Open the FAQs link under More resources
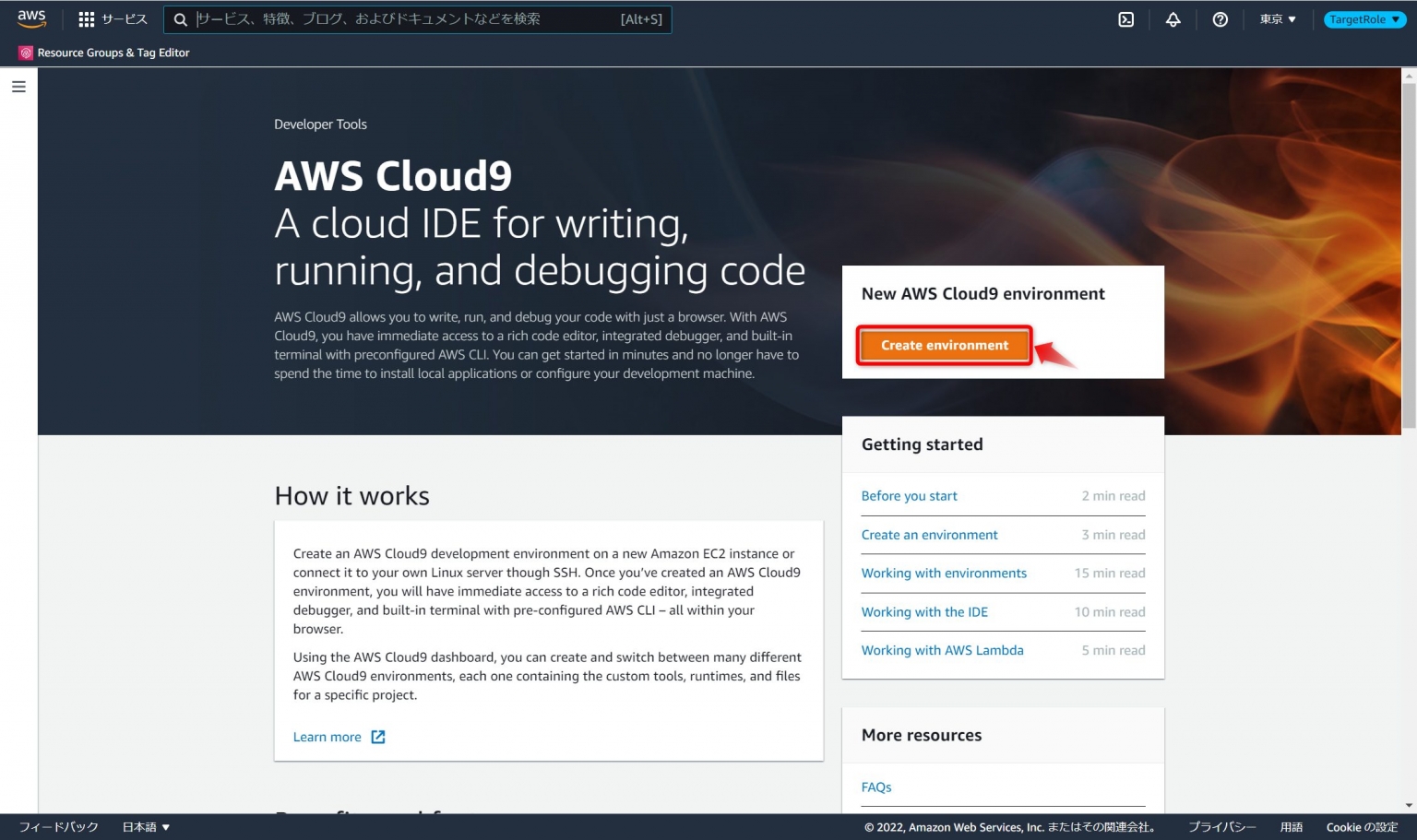Image resolution: width=1417 pixels, height=840 pixels. [x=875, y=787]
